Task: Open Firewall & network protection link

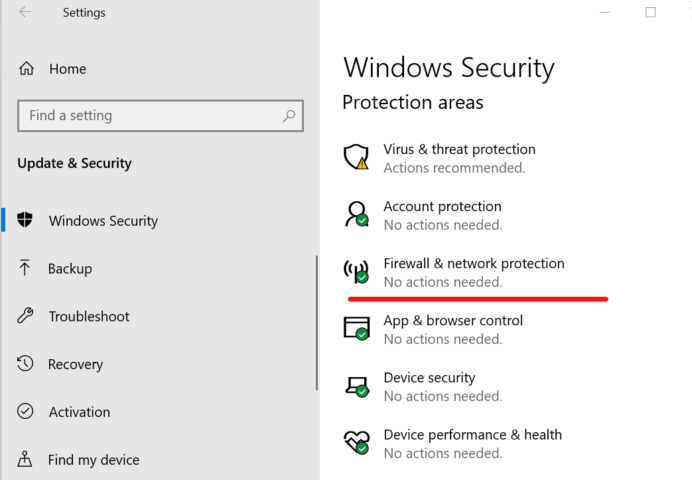Action: pos(474,263)
